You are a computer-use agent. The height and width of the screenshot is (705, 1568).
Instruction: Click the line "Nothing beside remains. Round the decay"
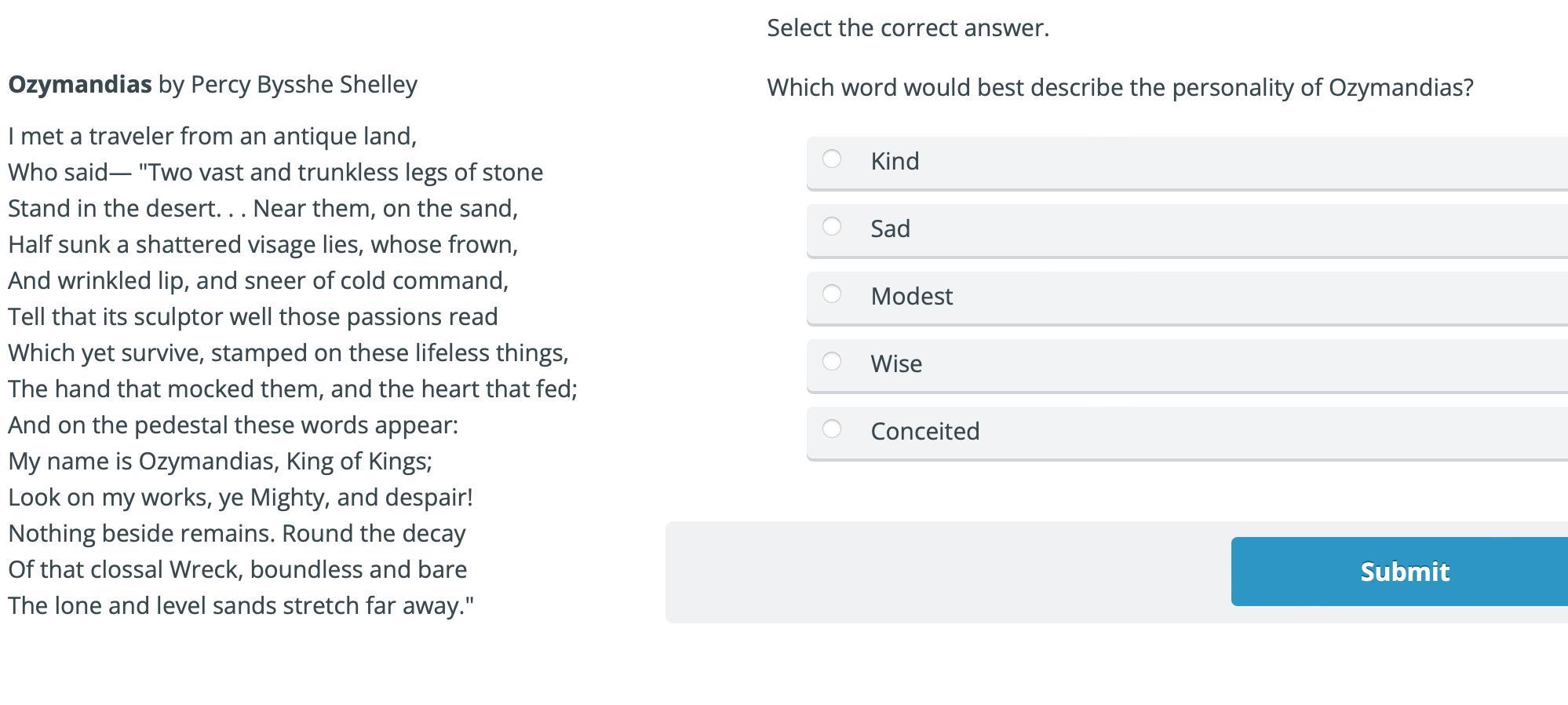[x=237, y=534]
